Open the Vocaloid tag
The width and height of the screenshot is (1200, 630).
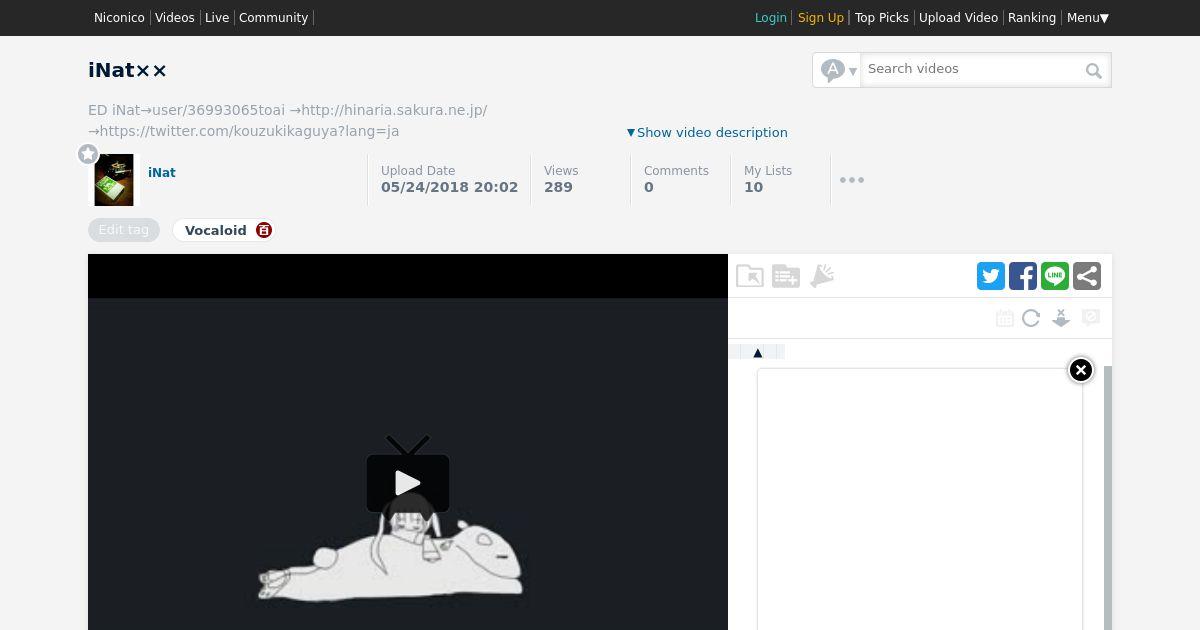pyautogui.click(x=215, y=230)
